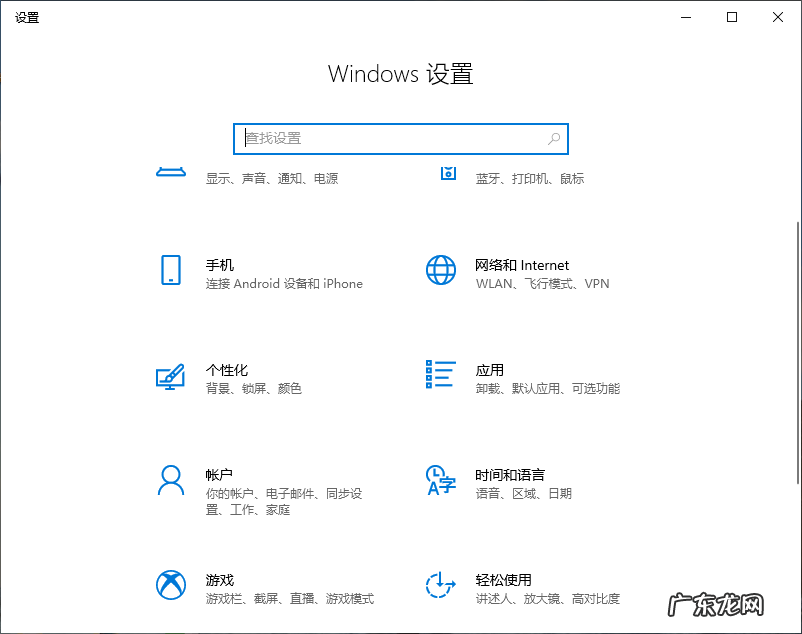Click the 帐户 category label
This screenshot has height=634, width=802.
tap(220, 474)
